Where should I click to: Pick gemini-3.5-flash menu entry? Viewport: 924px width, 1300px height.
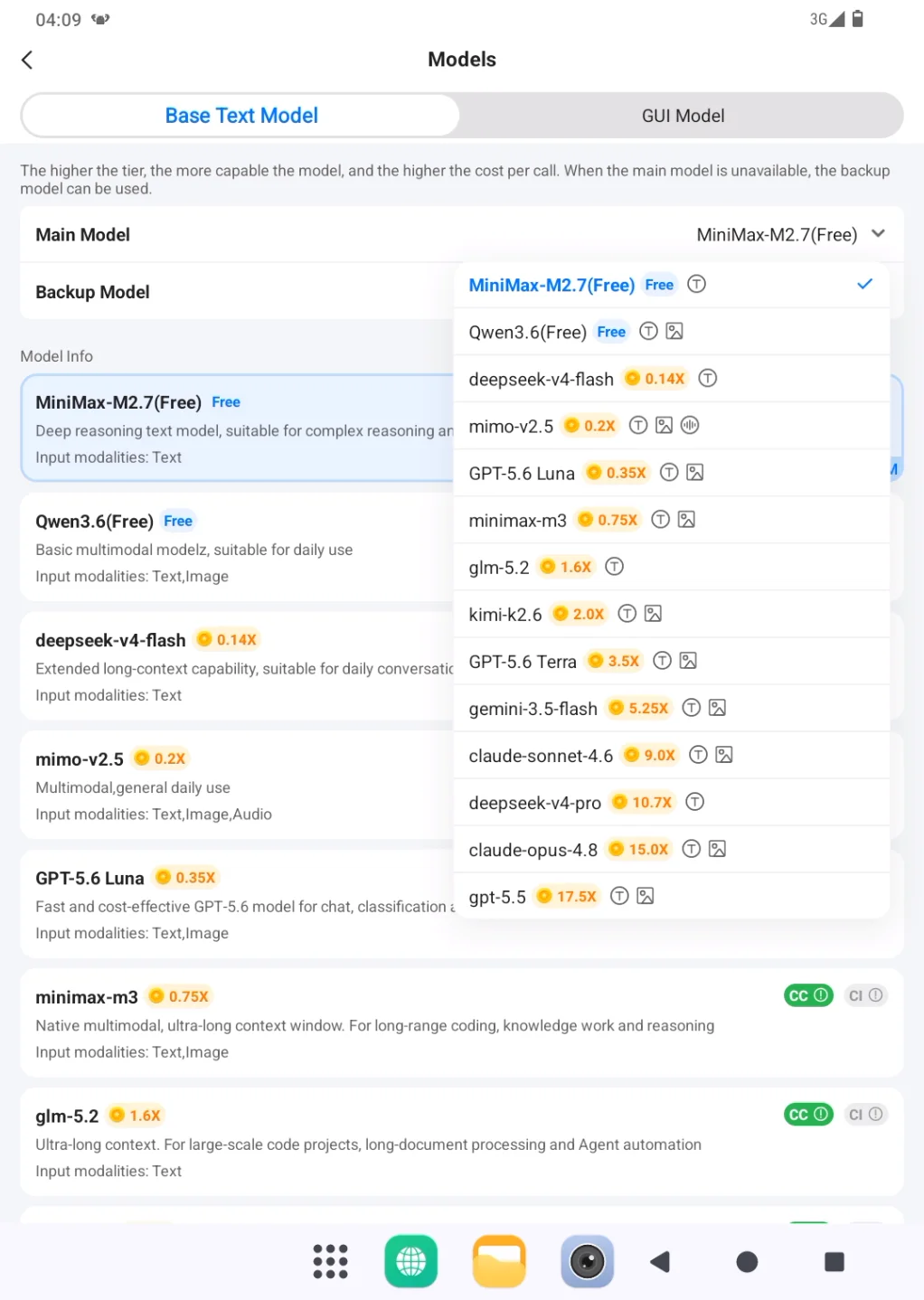[x=672, y=708]
